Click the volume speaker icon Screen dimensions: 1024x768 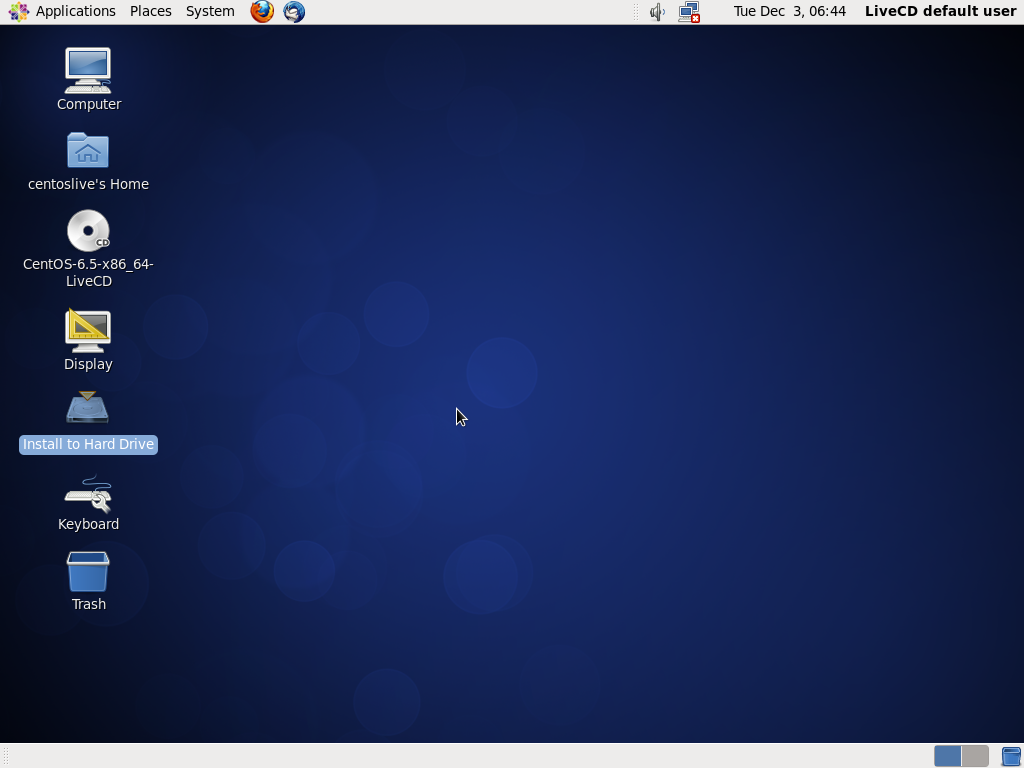coord(657,12)
